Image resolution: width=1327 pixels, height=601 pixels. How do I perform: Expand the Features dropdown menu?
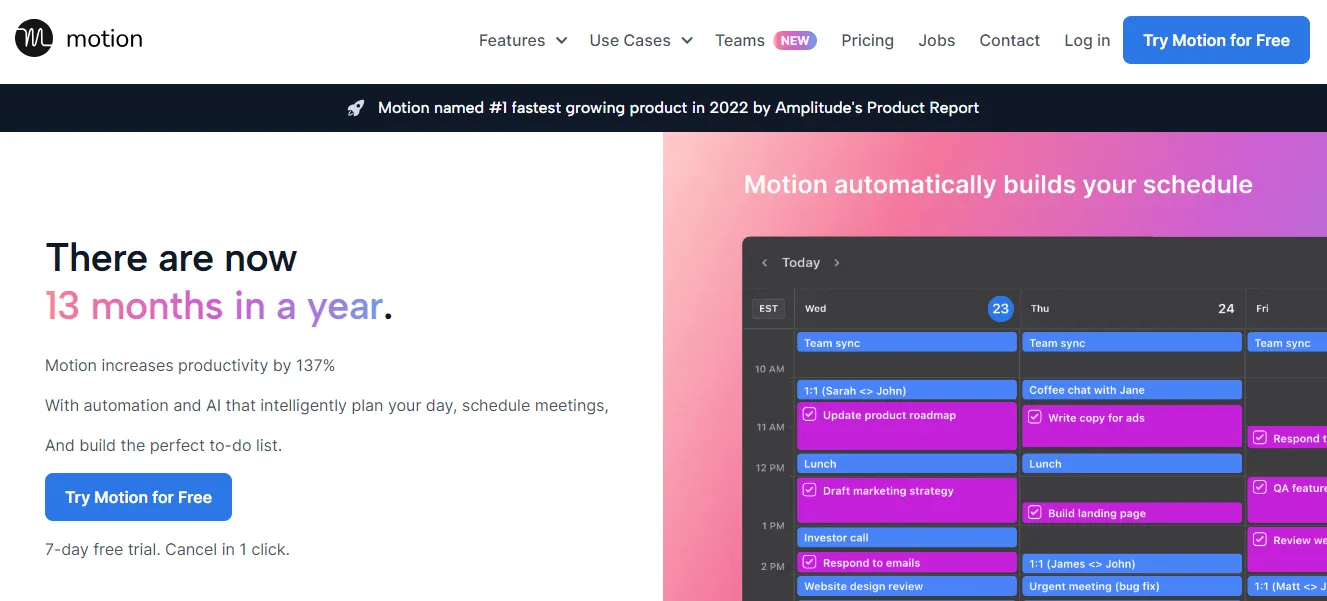(x=523, y=40)
